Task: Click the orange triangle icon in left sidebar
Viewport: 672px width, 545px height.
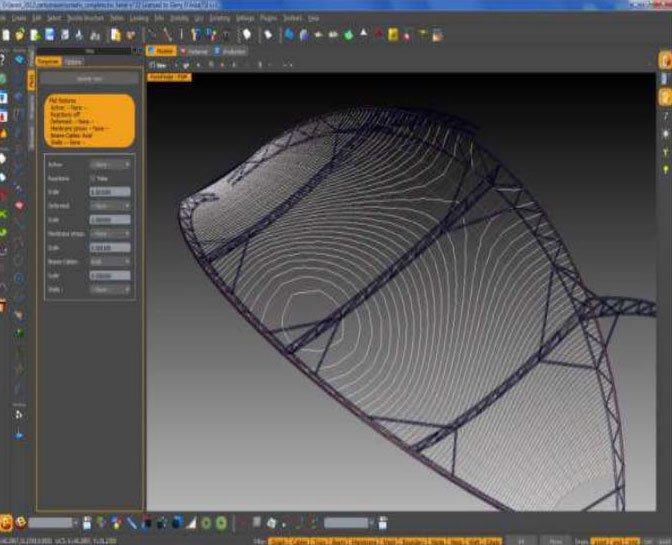Action: [x=5, y=131]
